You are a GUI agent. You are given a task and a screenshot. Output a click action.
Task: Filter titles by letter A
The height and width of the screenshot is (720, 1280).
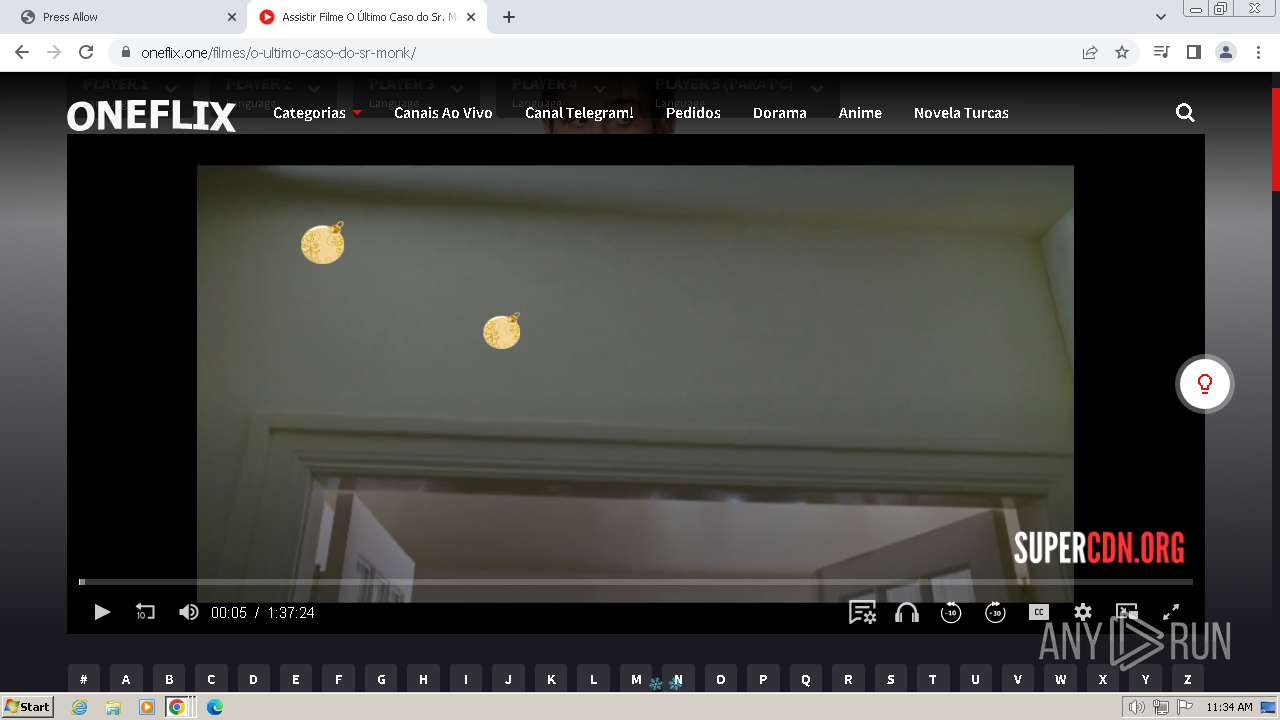coord(126,679)
